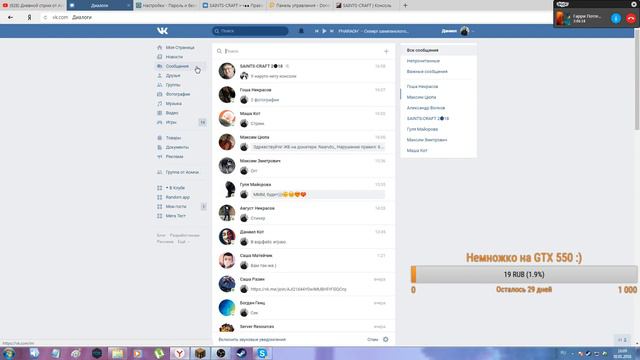Open Мега Тест in the left sidebar
Image resolution: width=640 pixels, height=360 pixels.
click(x=176, y=216)
